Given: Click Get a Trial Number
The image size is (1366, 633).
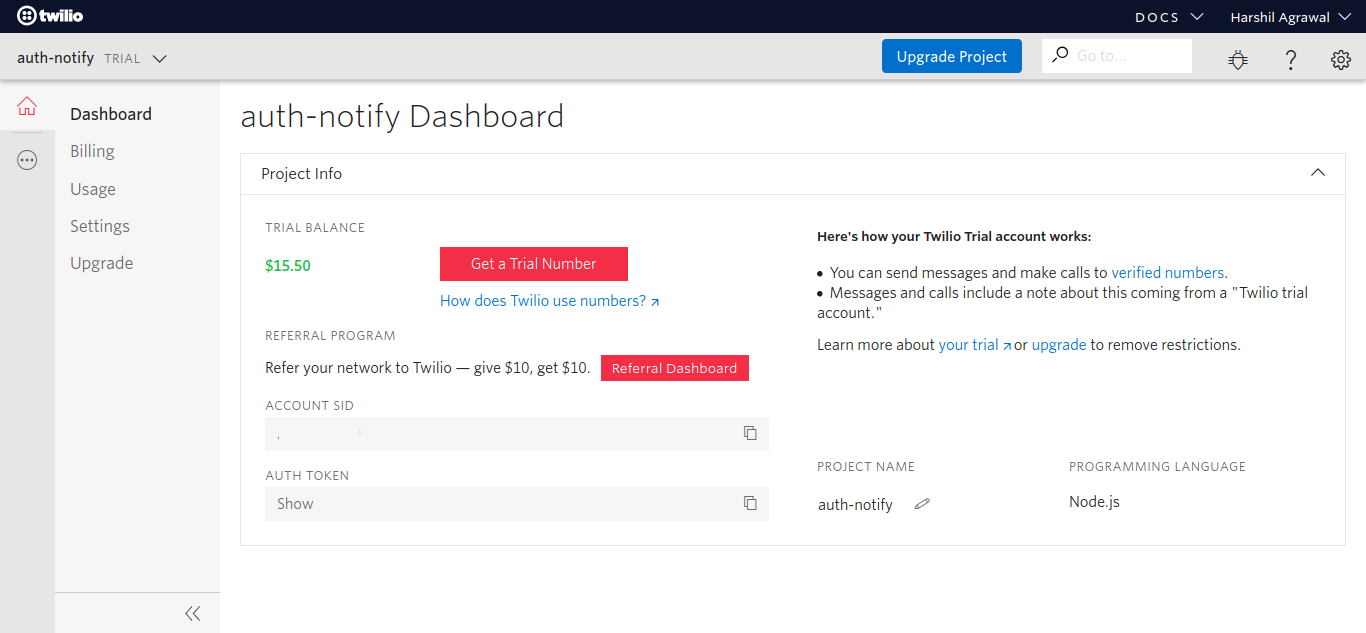Looking at the screenshot, I should click(534, 264).
